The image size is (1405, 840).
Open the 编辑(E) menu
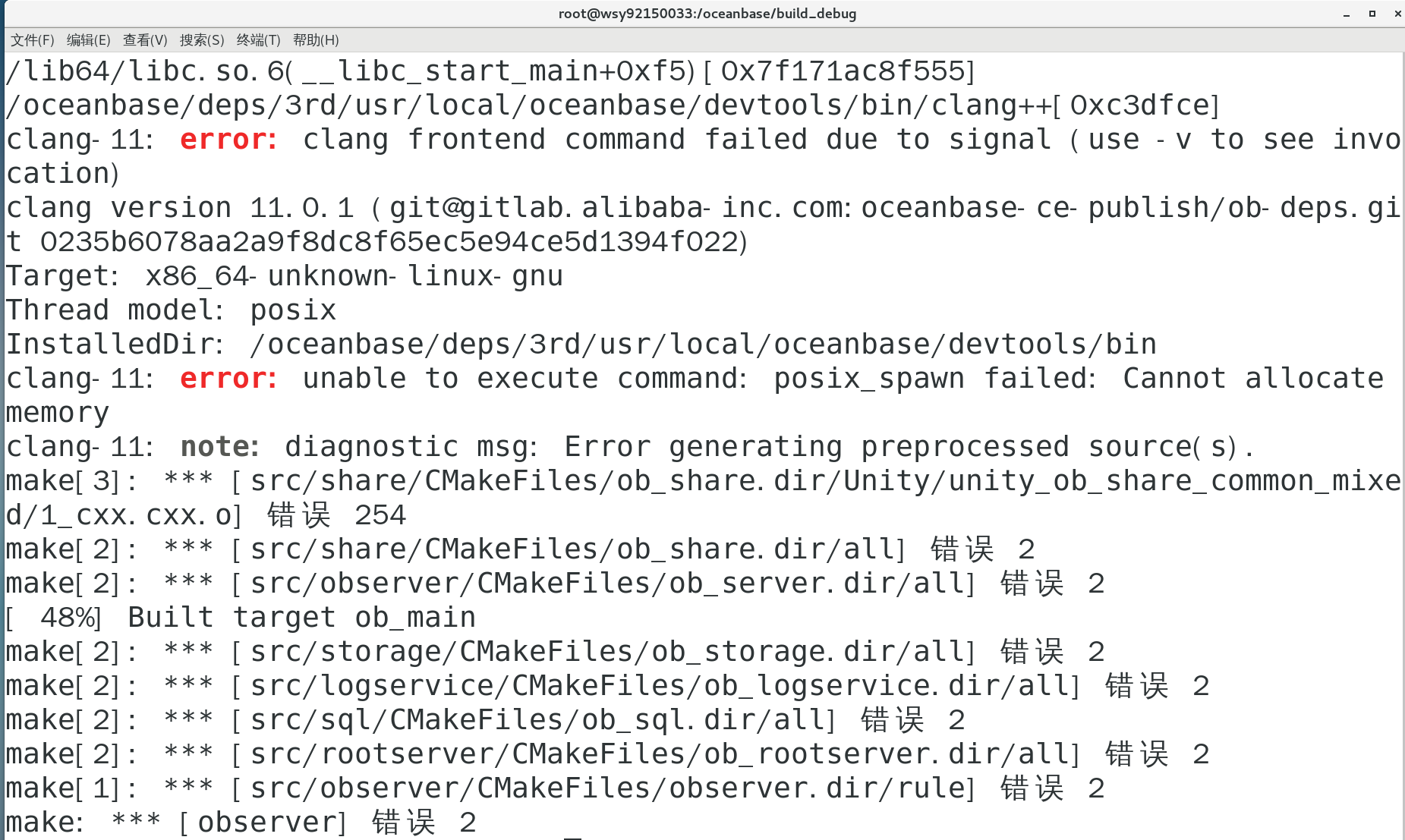point(88,40)
